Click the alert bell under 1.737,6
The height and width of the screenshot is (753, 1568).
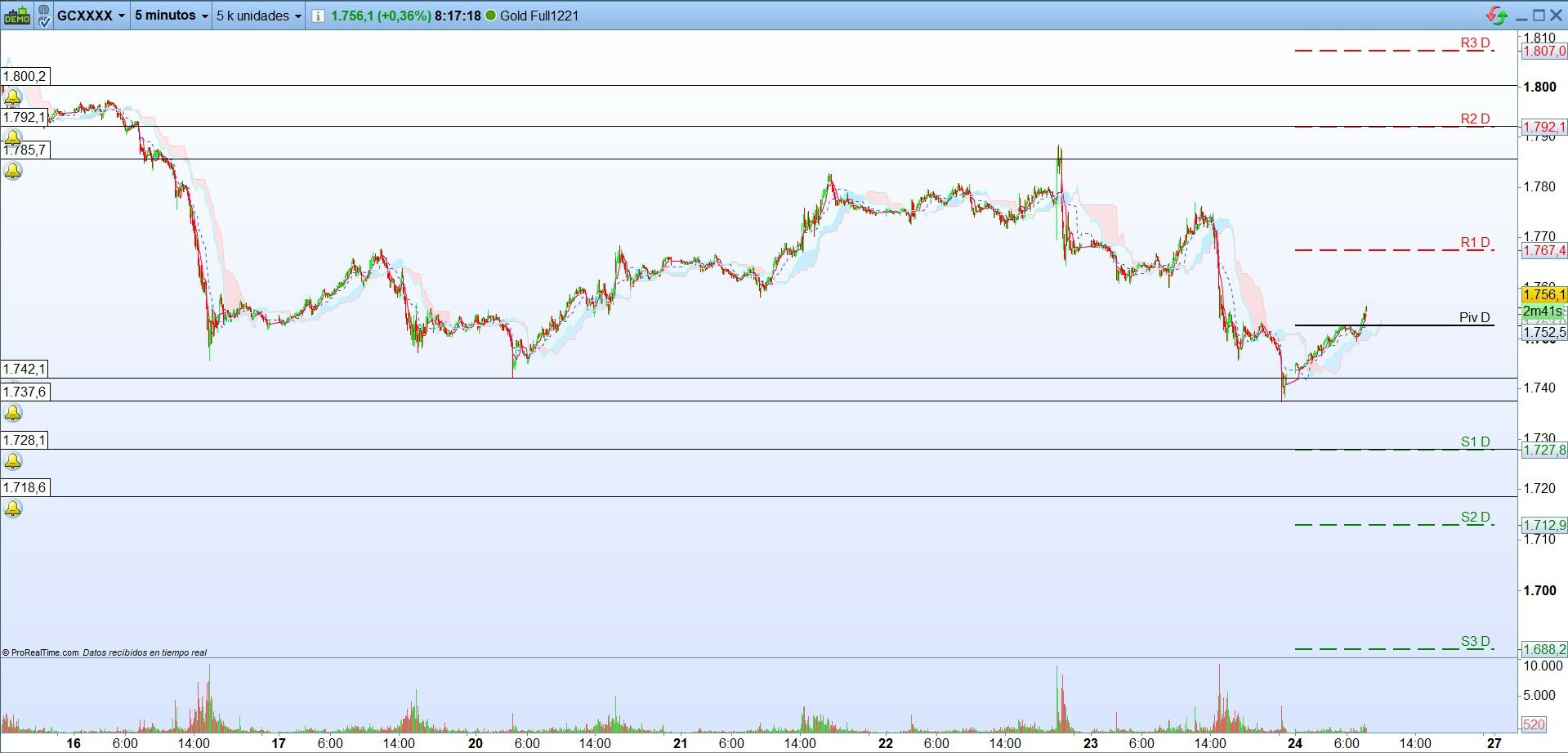tap(13, 413)
